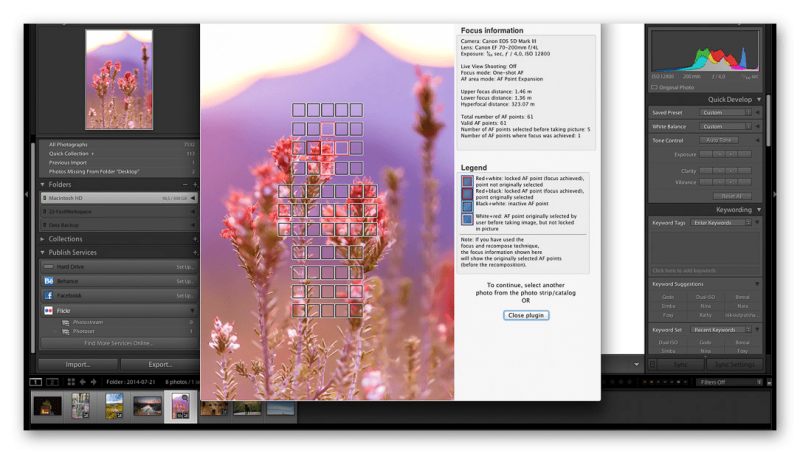
Task: Click the Import... button
Action: 78,364
